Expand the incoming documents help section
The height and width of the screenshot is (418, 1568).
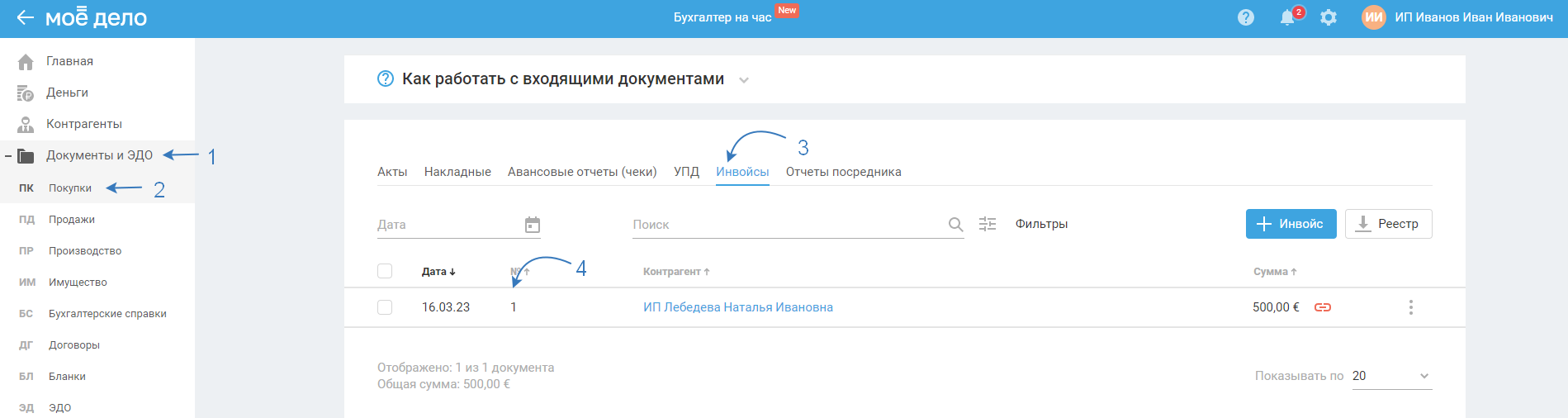tap(744, 80)
